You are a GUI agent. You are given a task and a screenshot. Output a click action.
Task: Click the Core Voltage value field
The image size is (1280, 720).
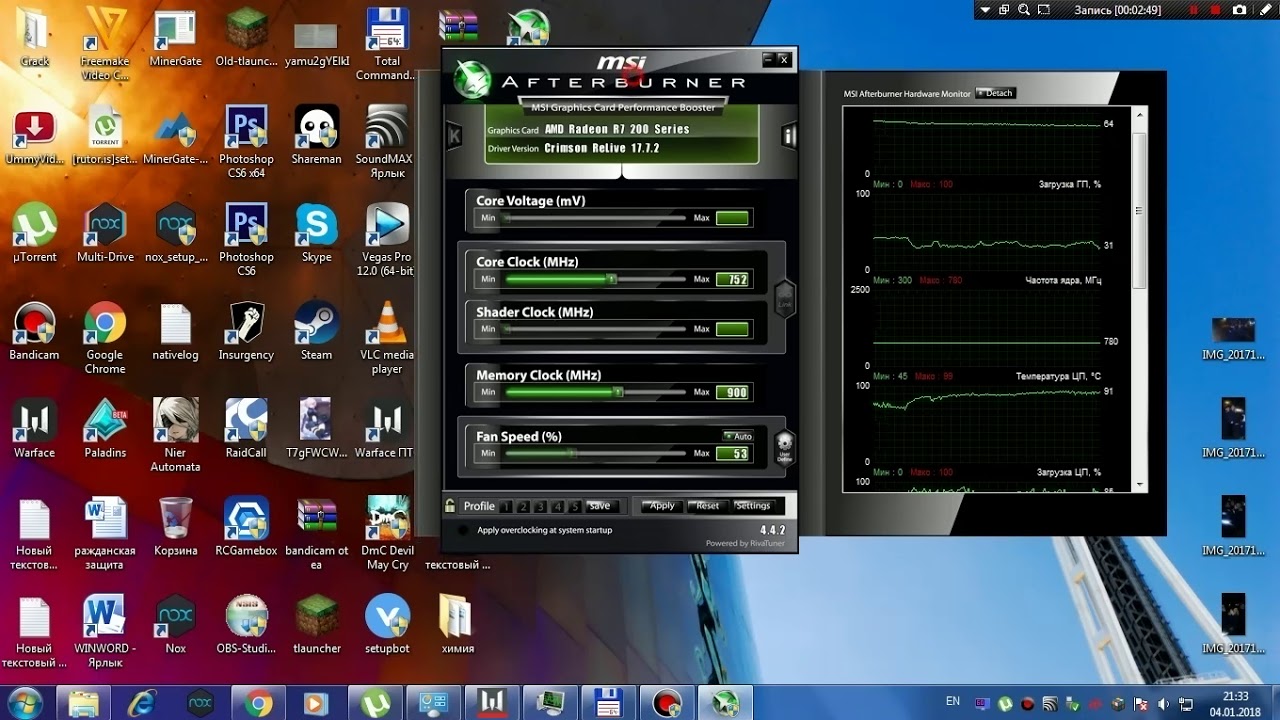(733, 218)
